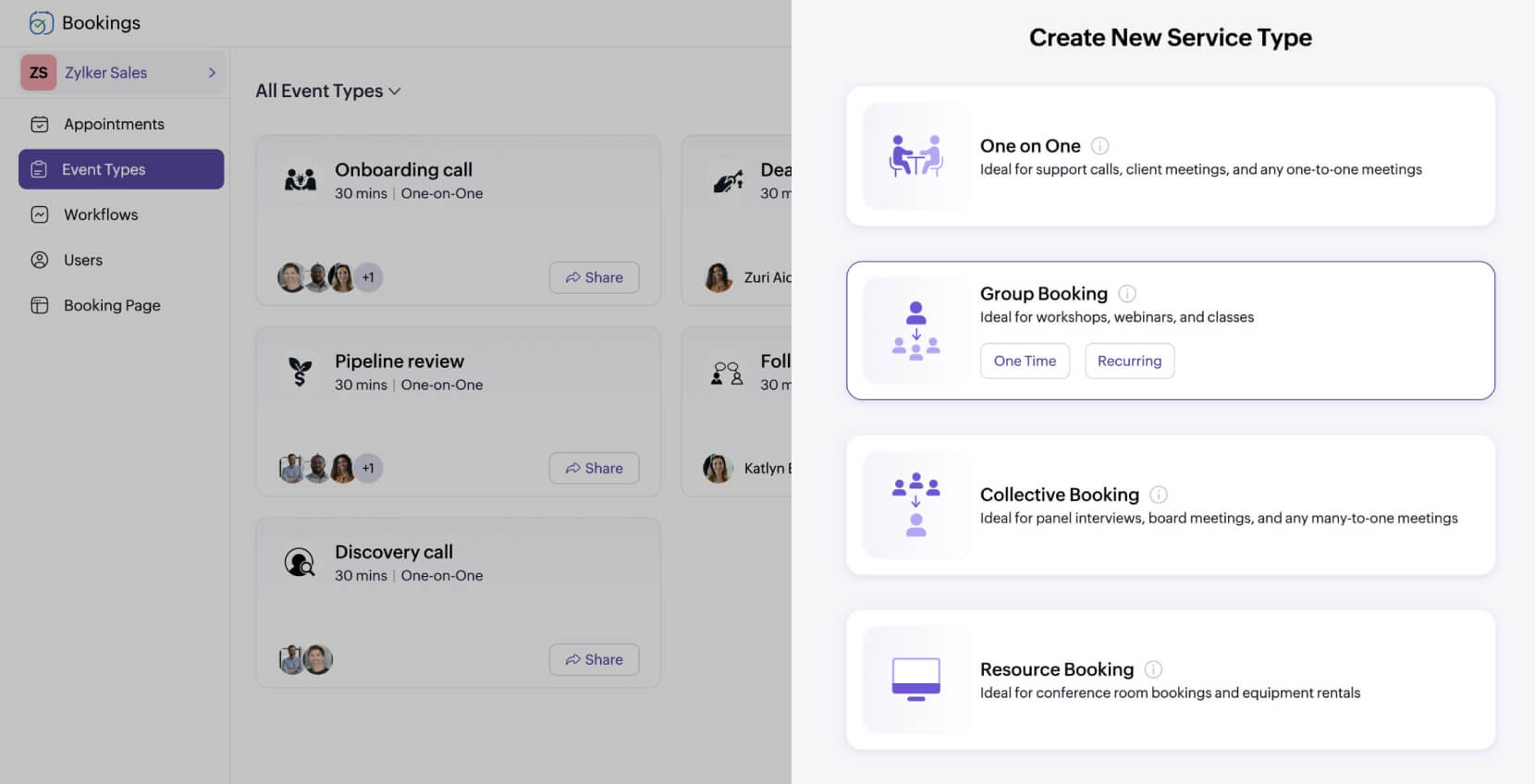Image resolution: width=1535 pixels, height=784 pixels.
Task: Click the Collective Booking heading
Action: (x=1060, y=495)
